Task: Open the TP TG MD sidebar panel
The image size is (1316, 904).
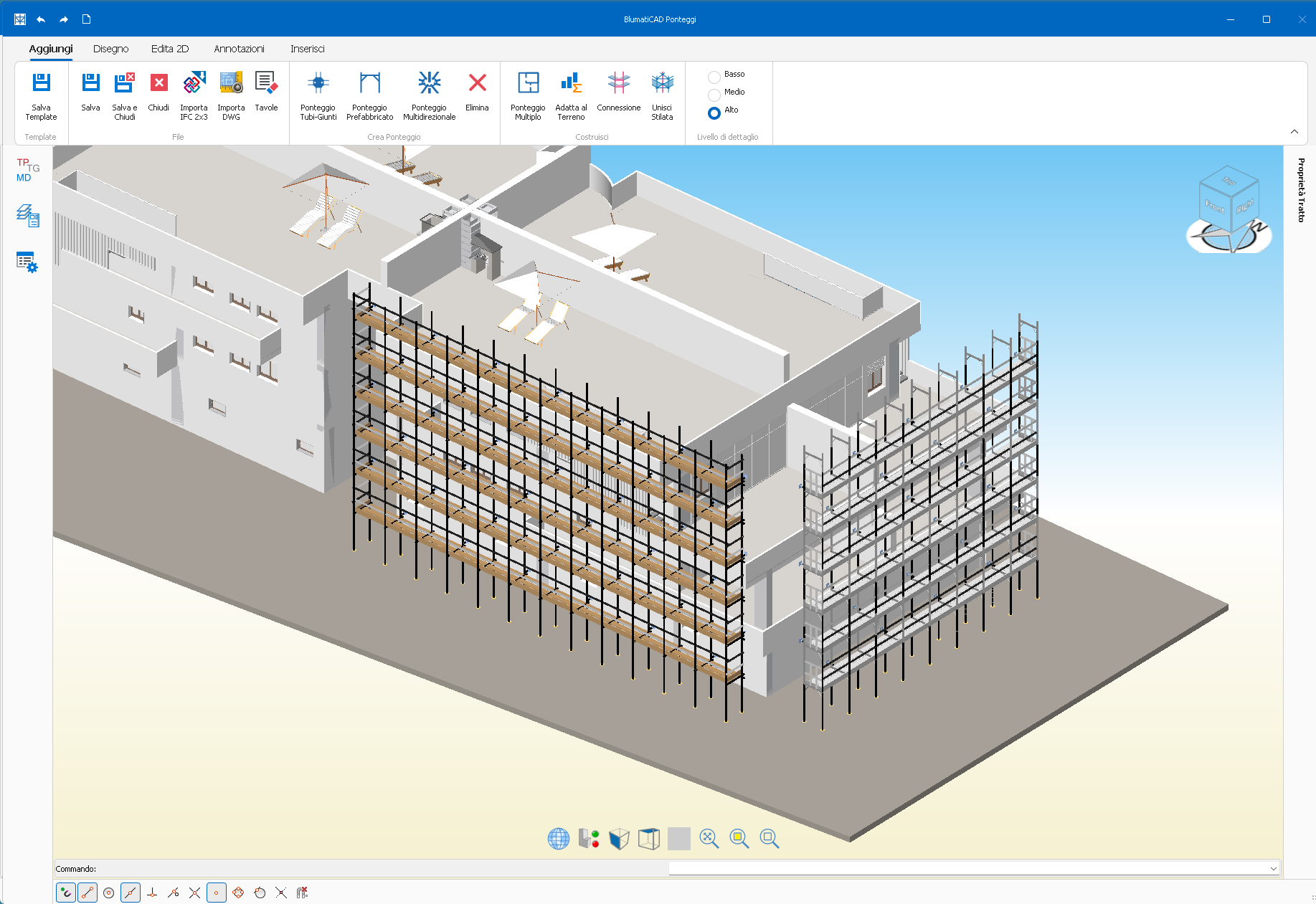Action: 27,170
